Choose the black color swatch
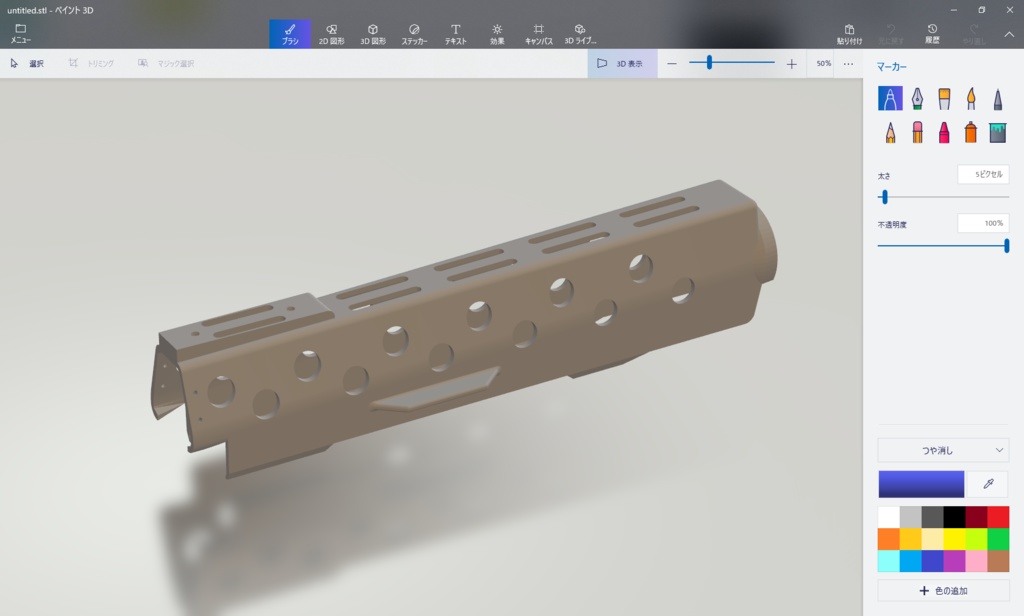The image size is (1024, 616). pyautogui.click(x=954, y=517)
